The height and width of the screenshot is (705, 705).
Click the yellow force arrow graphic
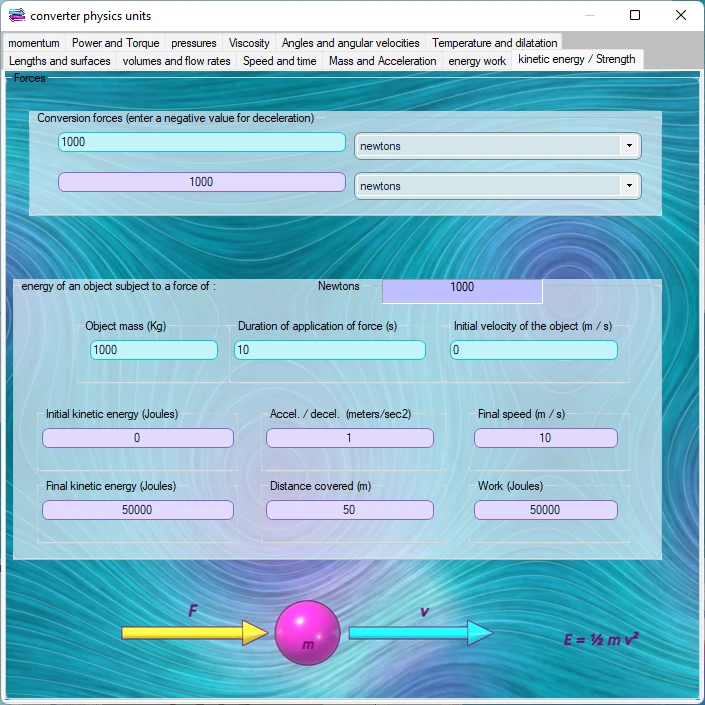pos(195,633)
